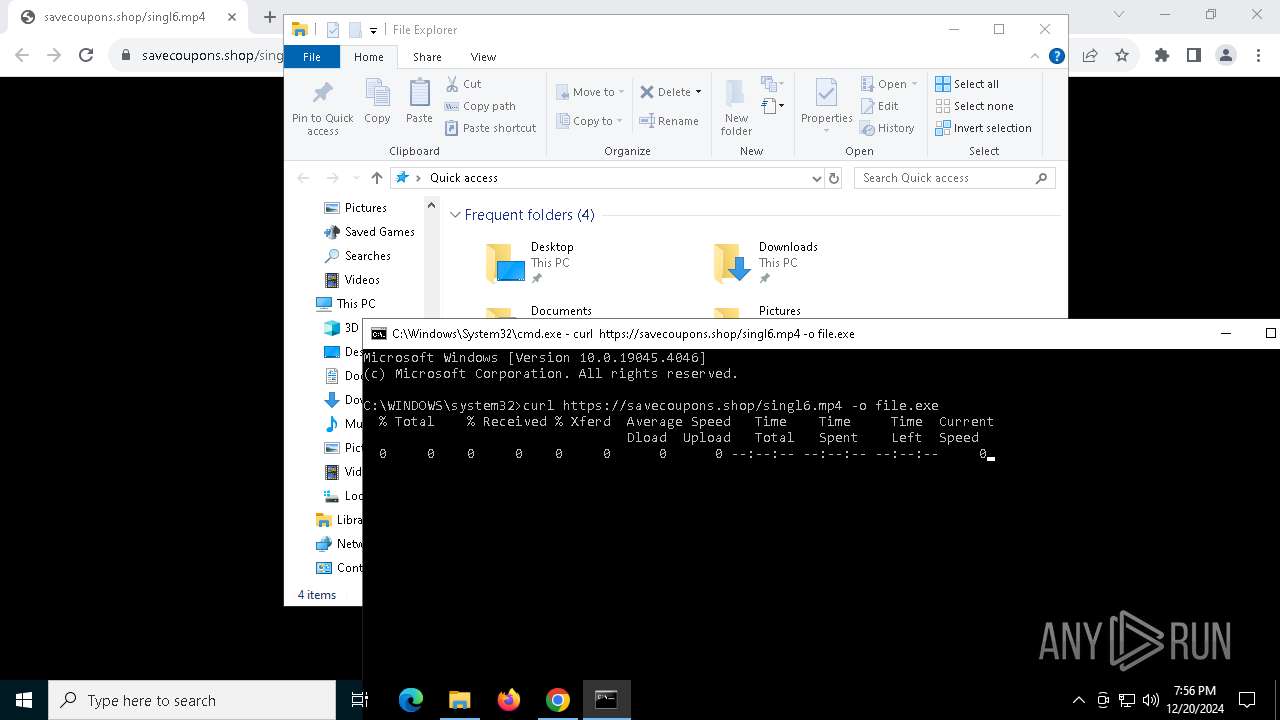Create a New folder
The height and width of the screenshot is (720, 1280).
(736, 107)
